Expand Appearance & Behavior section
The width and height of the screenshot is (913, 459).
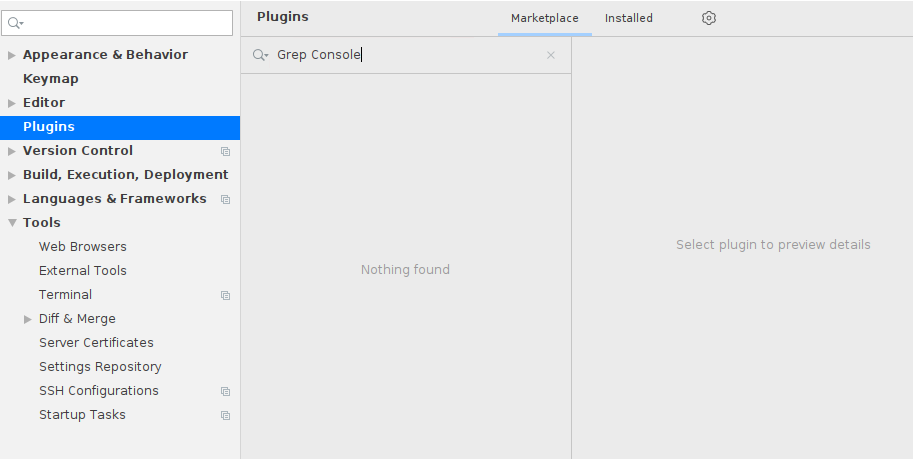(12, 55)
